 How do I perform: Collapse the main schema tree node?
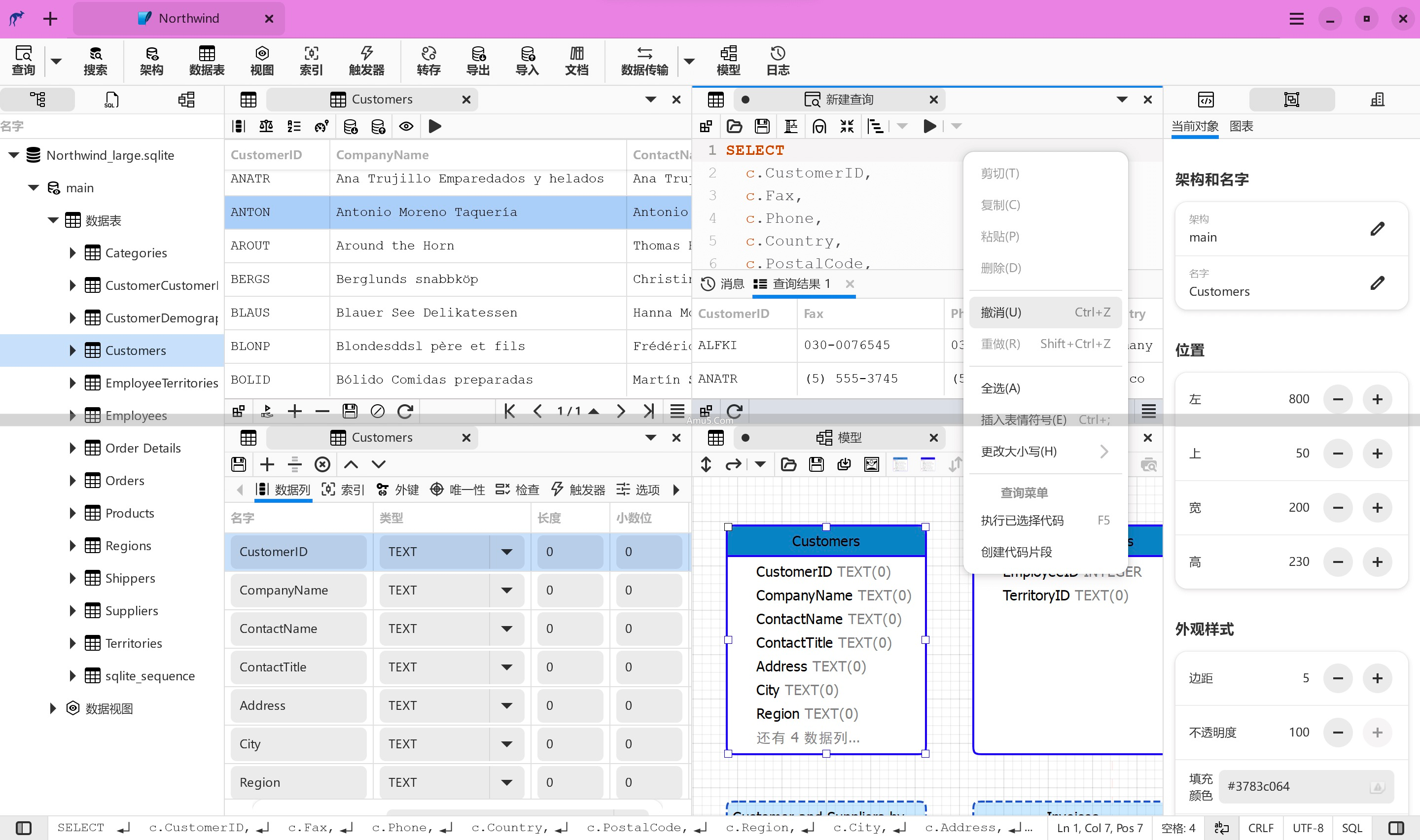coord(34,188)
